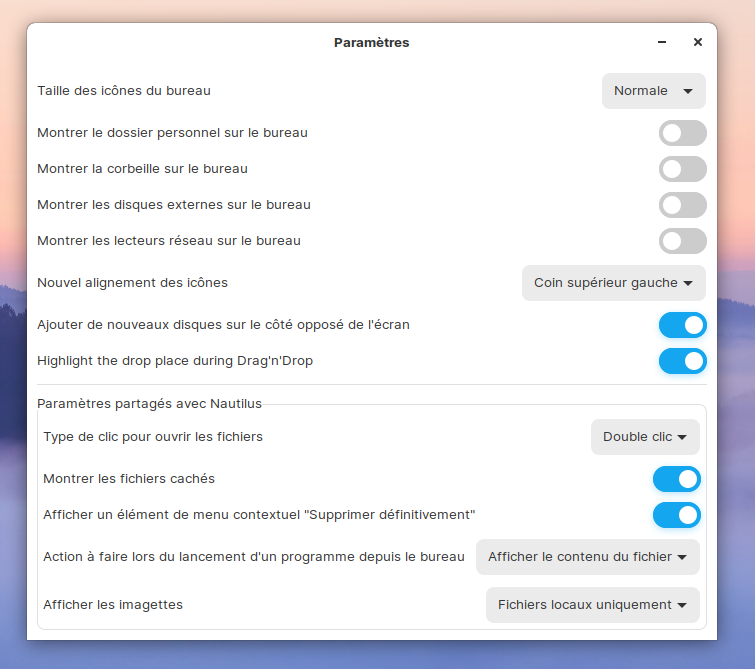Viewport: 755px width, 669px height.
Task: Turn off Highlight drop place during Drag'n'Drop
Action: point(682,361)
